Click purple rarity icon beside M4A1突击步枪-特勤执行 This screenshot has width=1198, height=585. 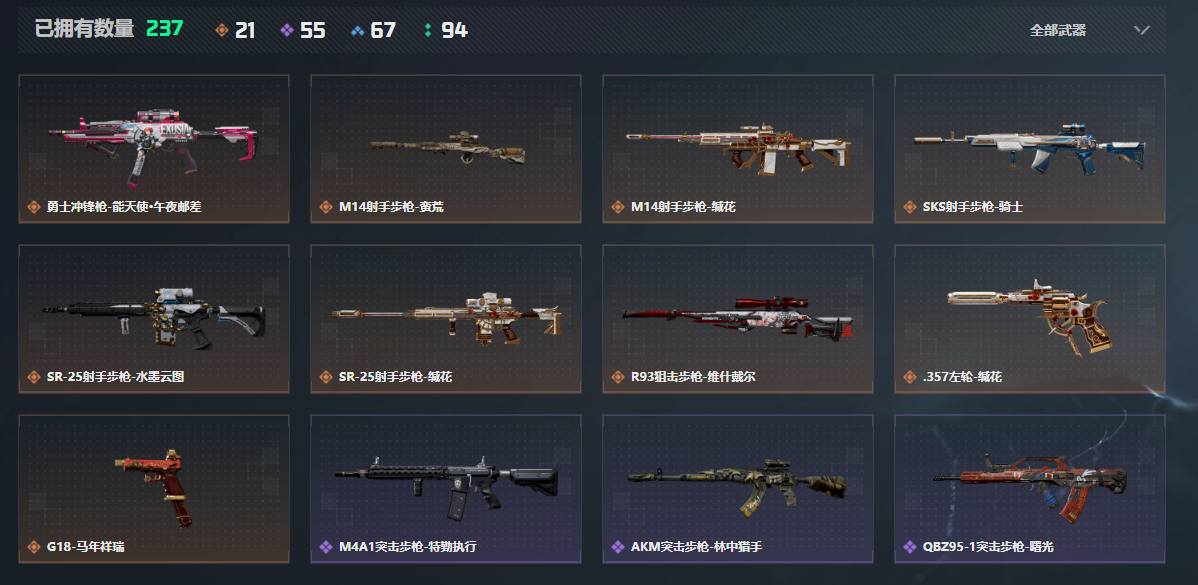coord(325,547)
